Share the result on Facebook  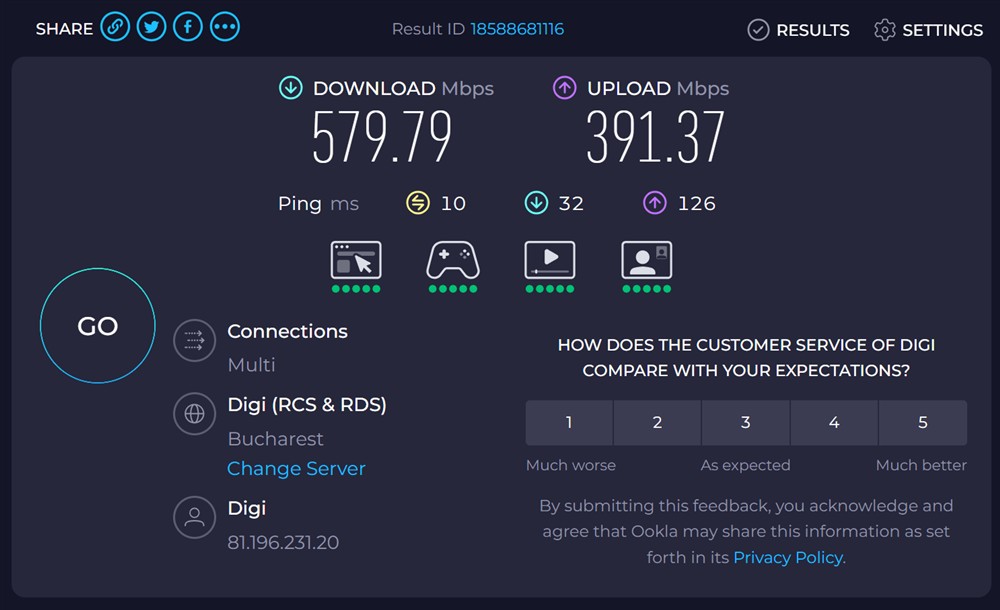[187, 27]
